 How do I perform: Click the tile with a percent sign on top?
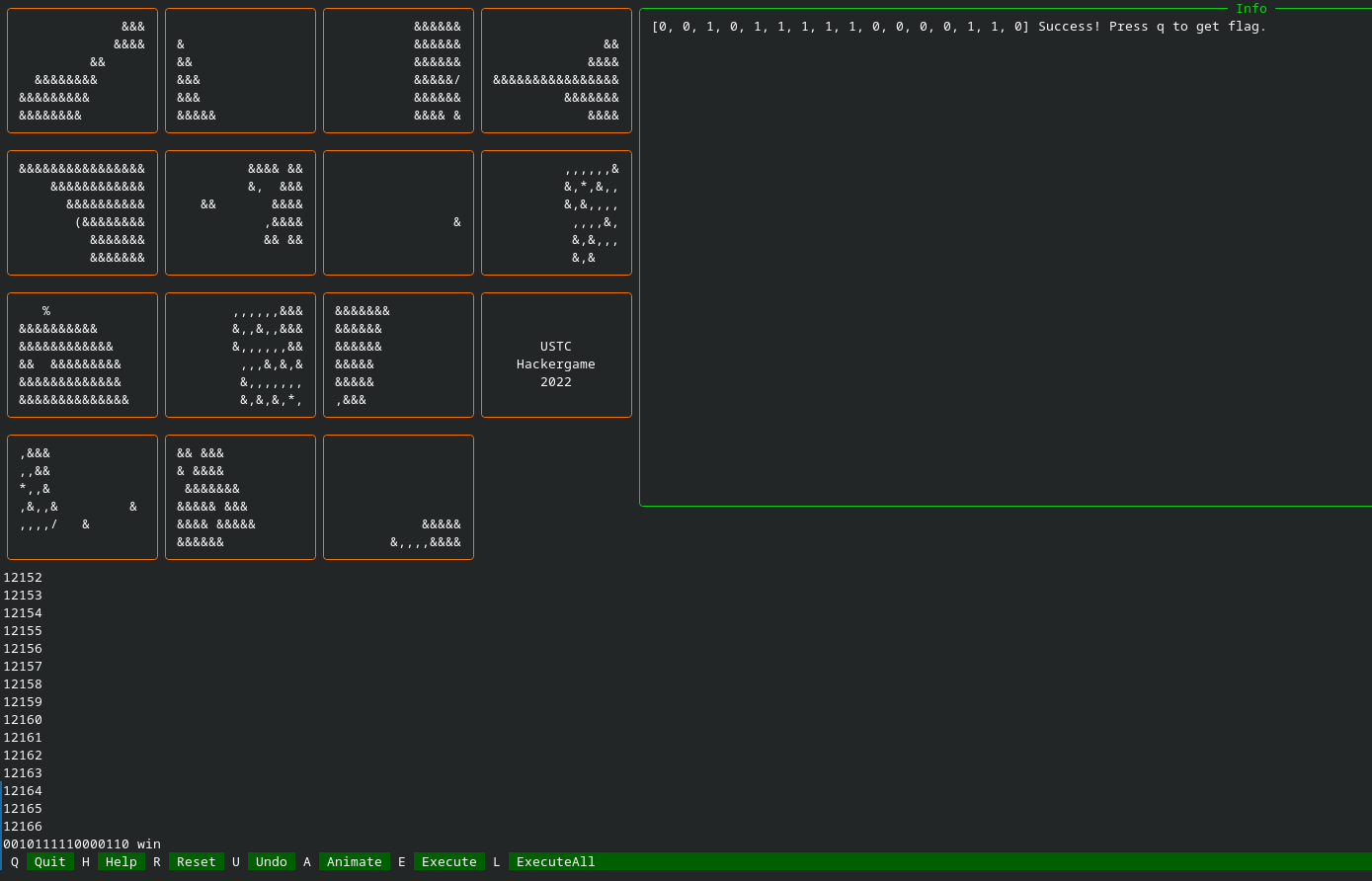coord(82,356)
